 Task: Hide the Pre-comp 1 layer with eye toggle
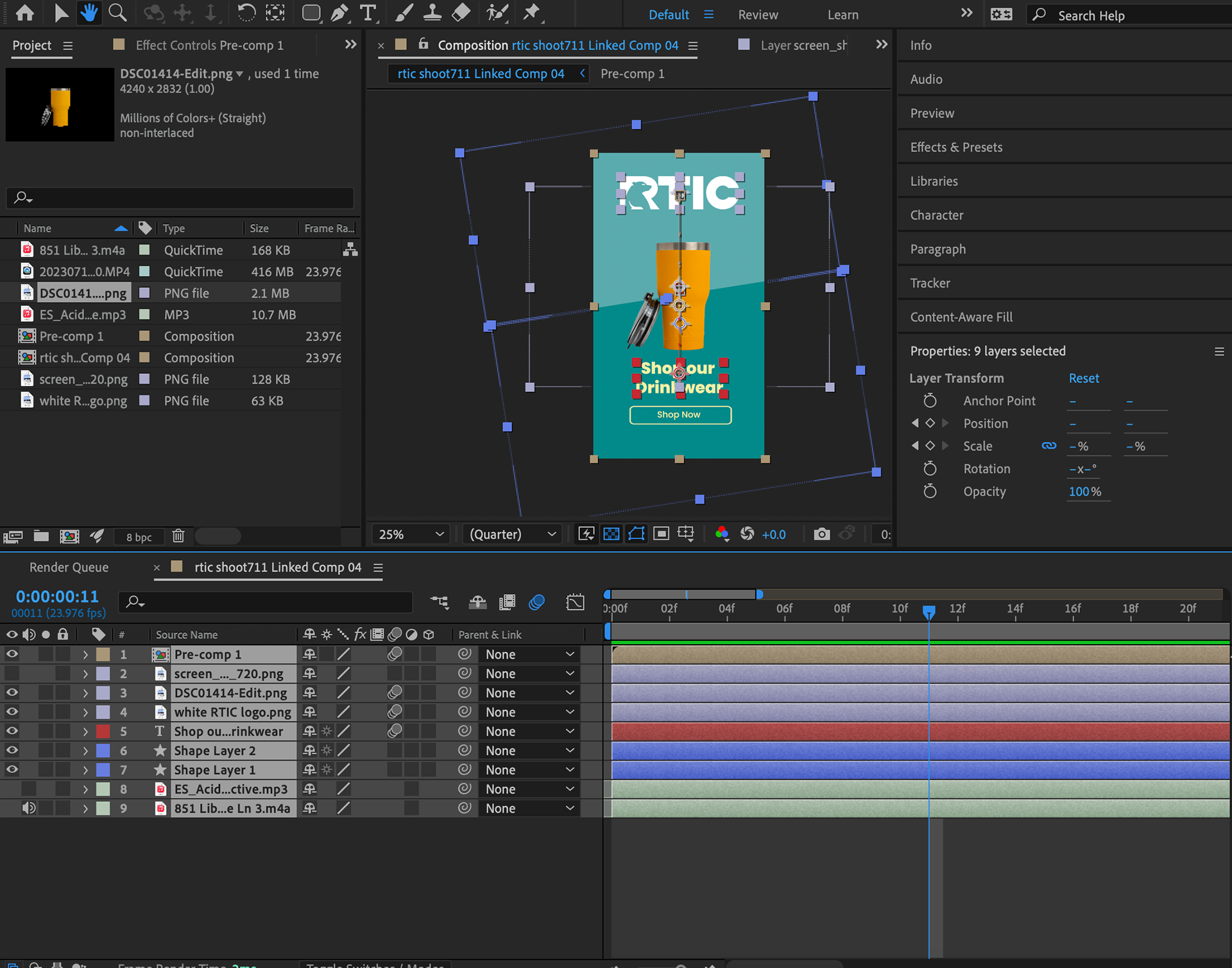coord(12,654)
